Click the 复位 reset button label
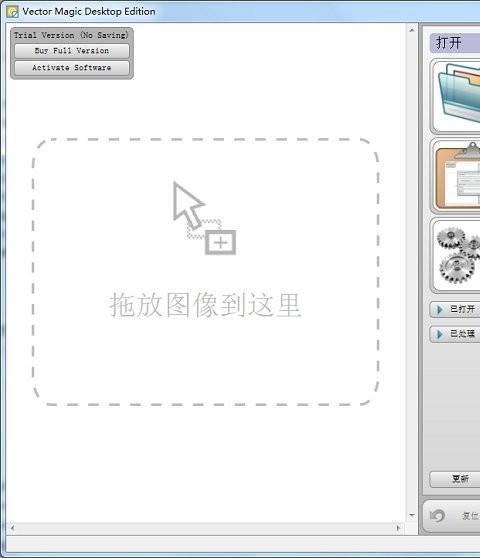The height and width of the screenshot is (558, 480). pyautogui.click(x=470, y=515)
